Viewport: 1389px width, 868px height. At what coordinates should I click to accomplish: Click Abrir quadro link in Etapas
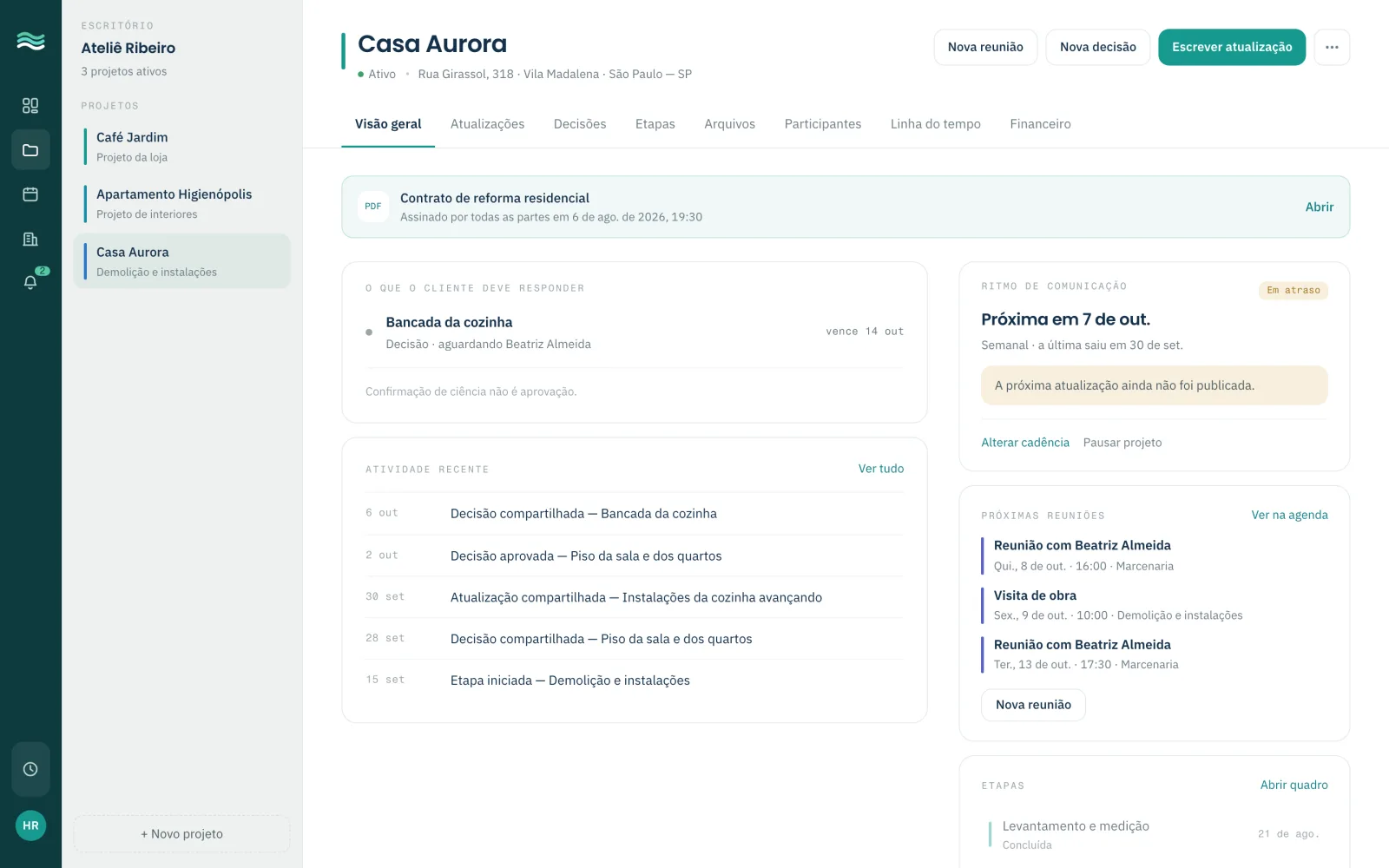tap(1294, 785)
